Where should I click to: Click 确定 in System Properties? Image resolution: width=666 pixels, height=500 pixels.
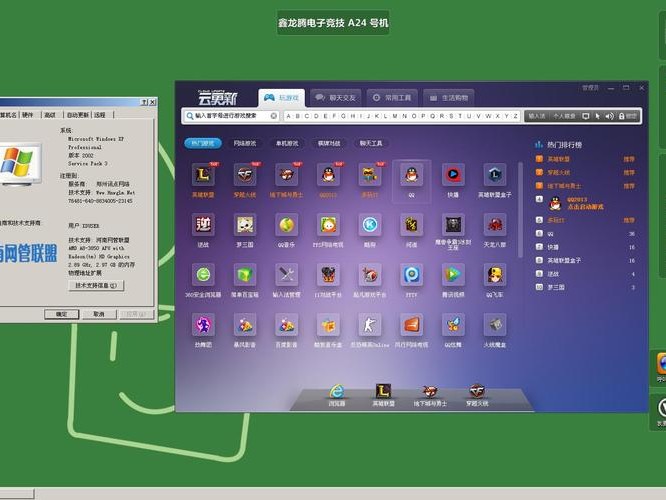[x=62, y=314]
